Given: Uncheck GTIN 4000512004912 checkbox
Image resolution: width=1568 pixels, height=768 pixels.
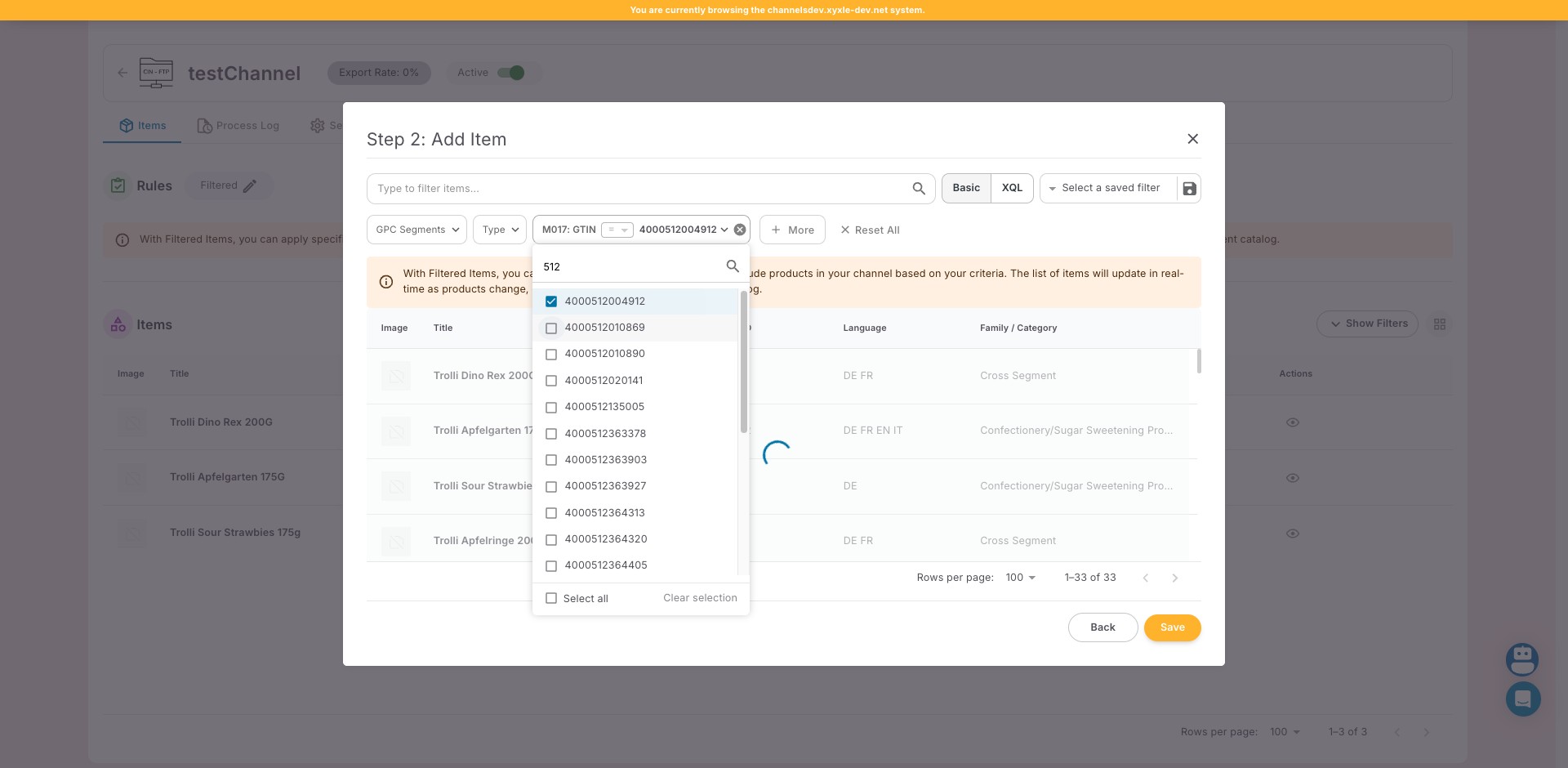Looking at the screenshot, I should (x=551, y=301).
